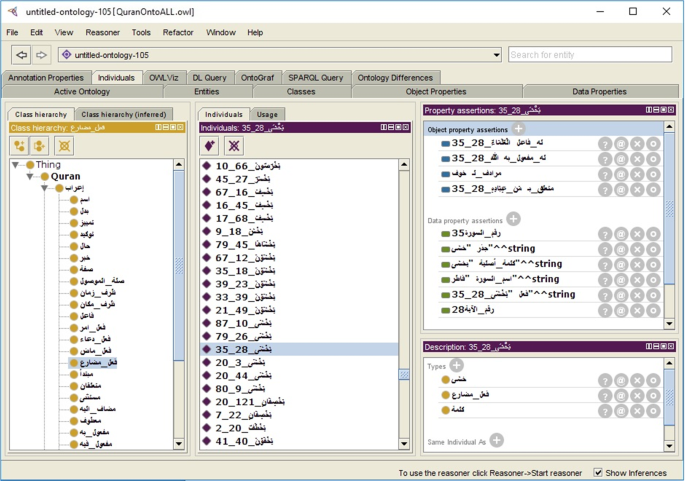Click the individuals list scroll down arrow
This screenshot has width=685, height=481.
[x=404, y=444]
